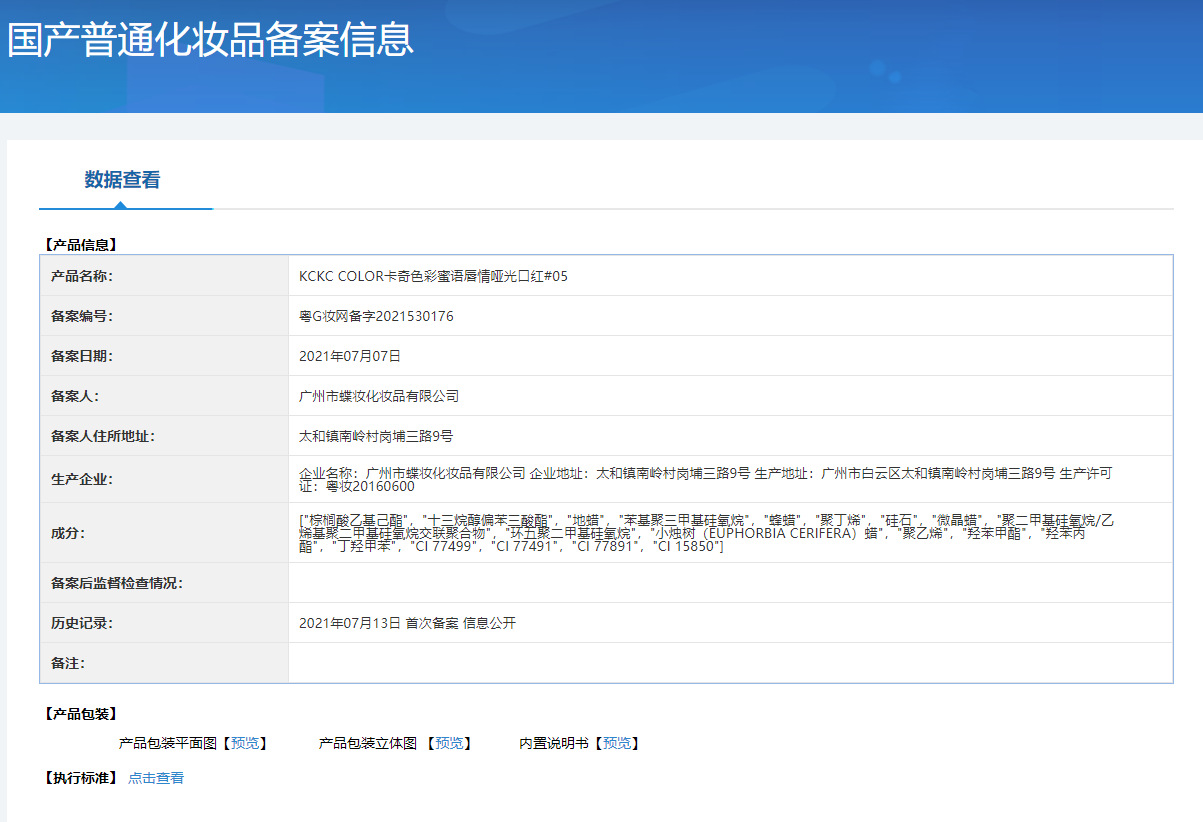Click the 成分 row label
Image resolution: width=1203 pixels, height=822 pixels.
coord(68,533)
